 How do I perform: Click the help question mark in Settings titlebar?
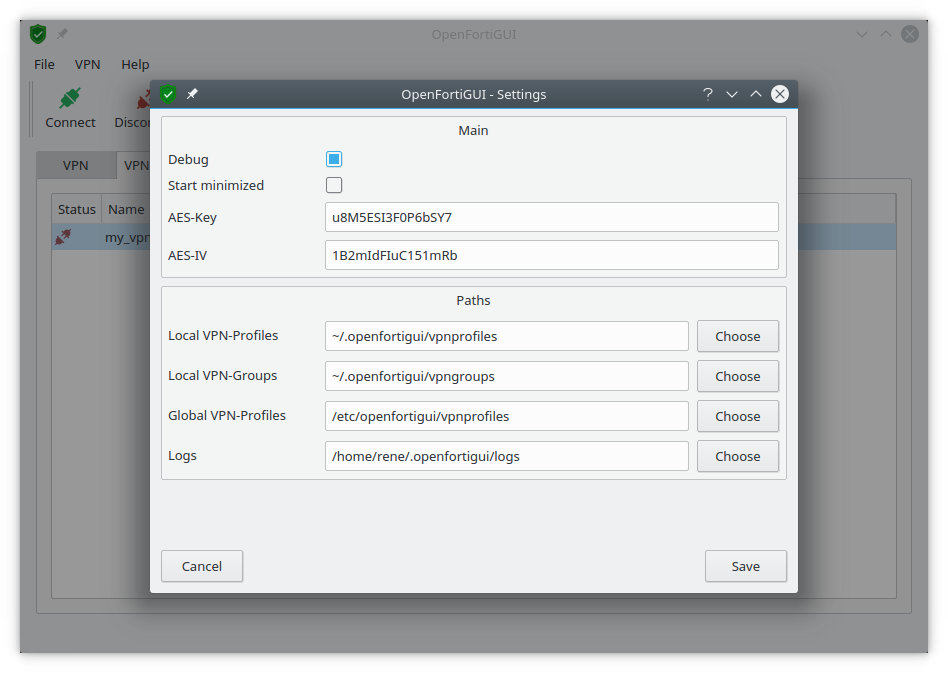coord(707,94)
